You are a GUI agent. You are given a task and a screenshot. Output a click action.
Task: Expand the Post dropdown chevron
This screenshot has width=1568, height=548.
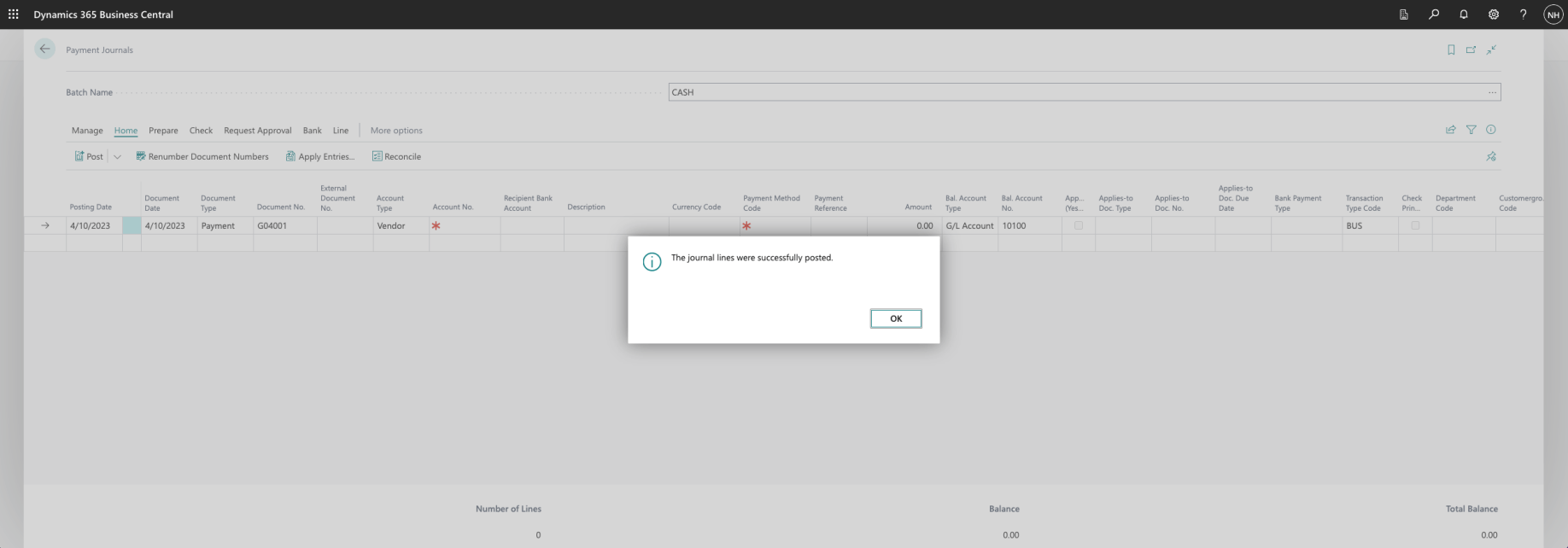117,156
